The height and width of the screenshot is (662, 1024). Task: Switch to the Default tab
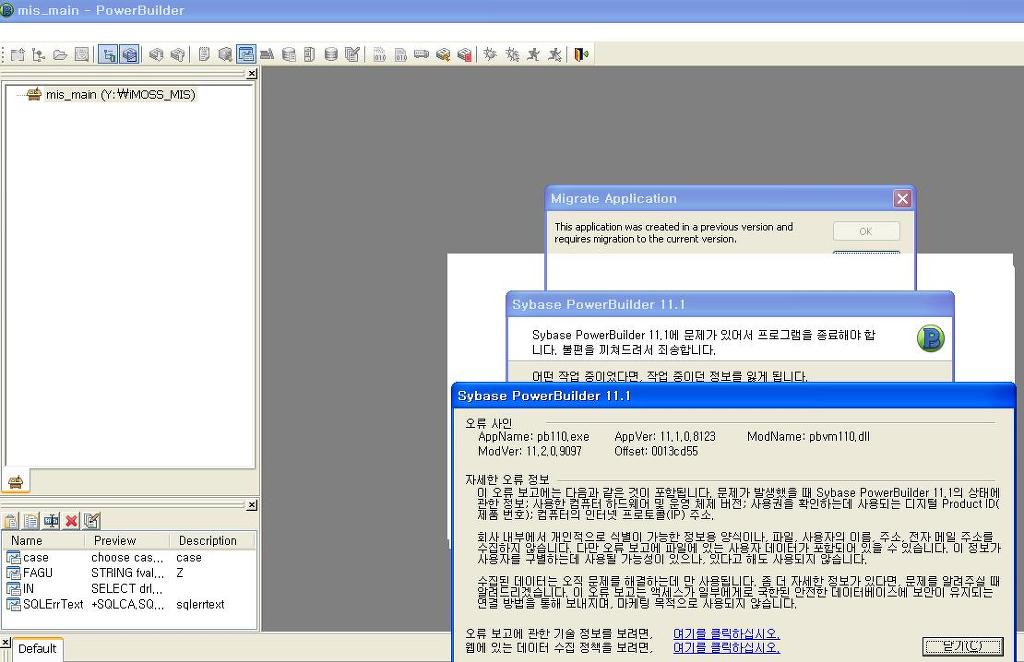click(x=37, y=648)
